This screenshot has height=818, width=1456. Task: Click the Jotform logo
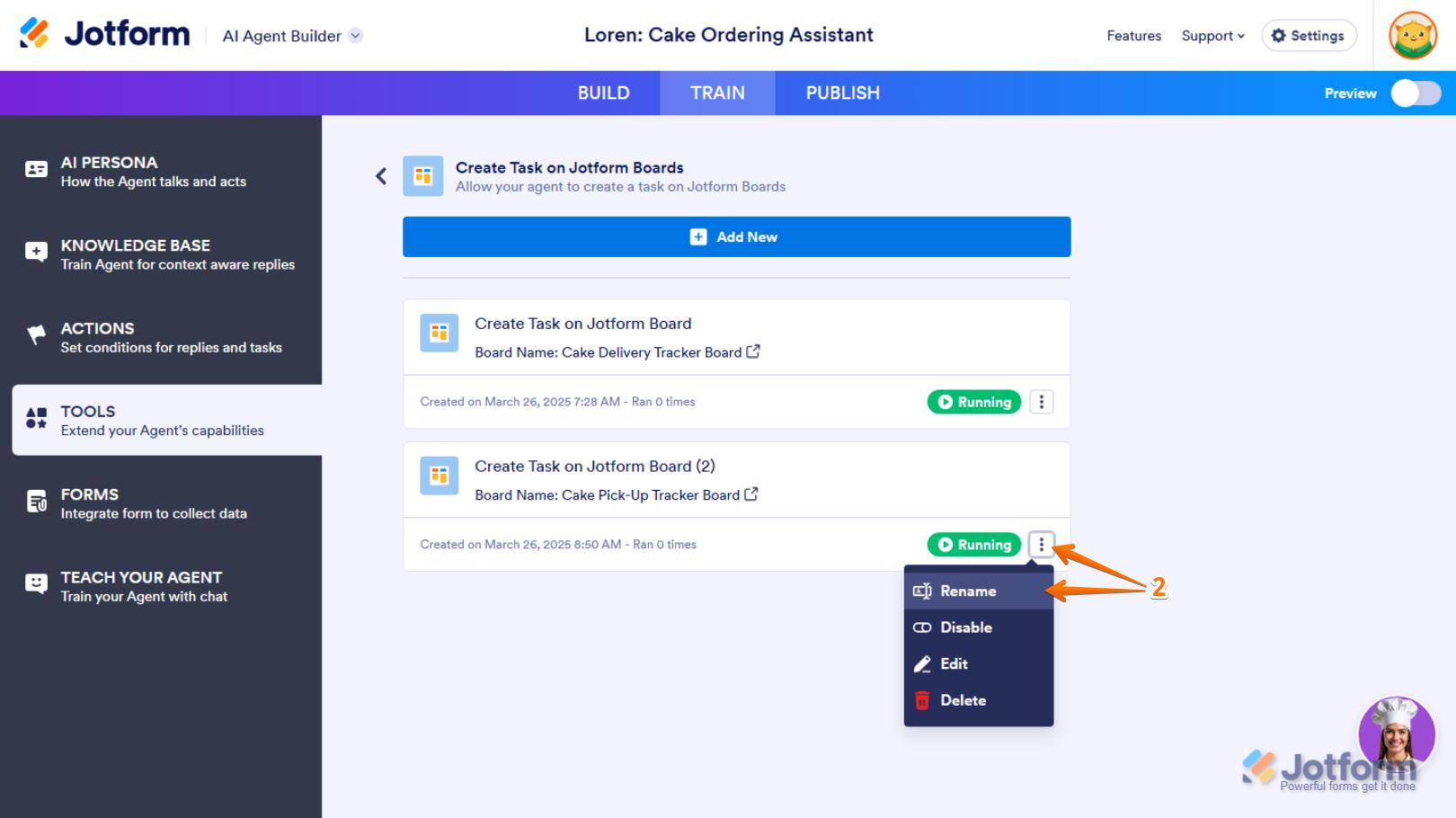point(104,34)
